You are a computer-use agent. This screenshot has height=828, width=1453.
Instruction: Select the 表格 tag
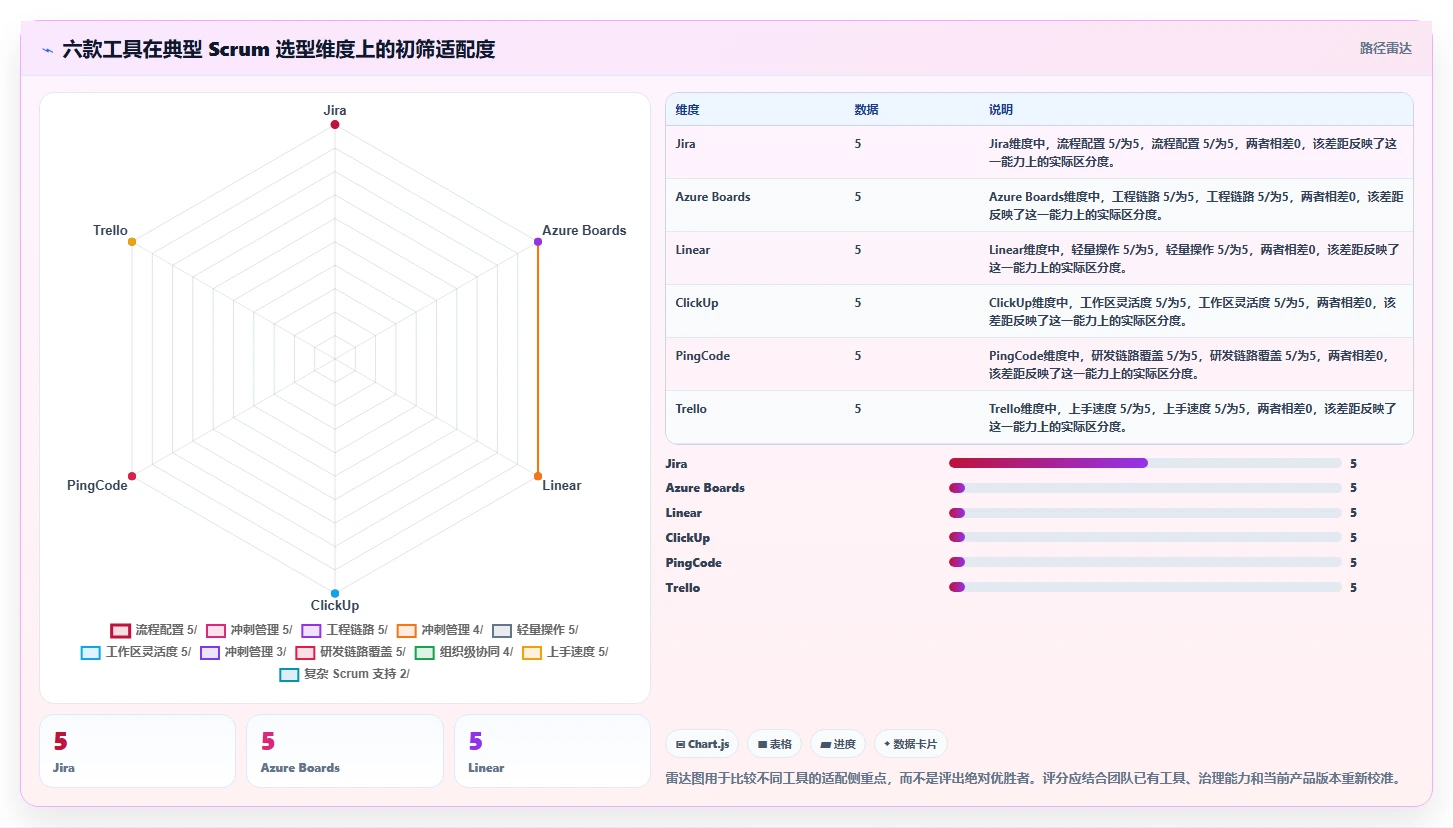click(775, 744)
